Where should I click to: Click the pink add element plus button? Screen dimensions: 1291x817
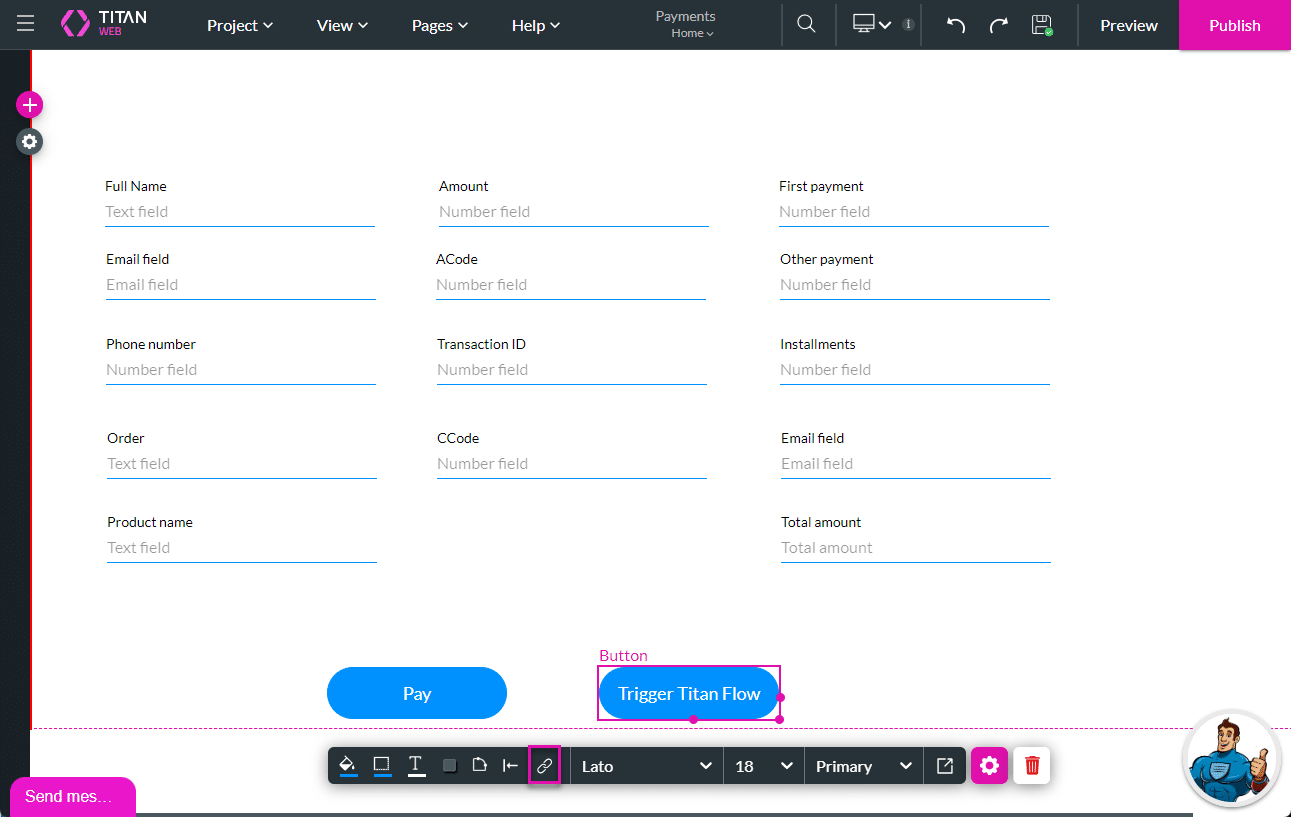[x=30, y=105]
